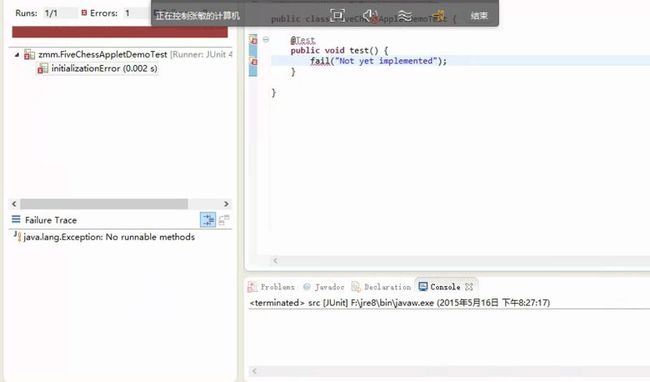Click the 结束 end-control button
Viewport: 650px width, 382px height.
479,16
